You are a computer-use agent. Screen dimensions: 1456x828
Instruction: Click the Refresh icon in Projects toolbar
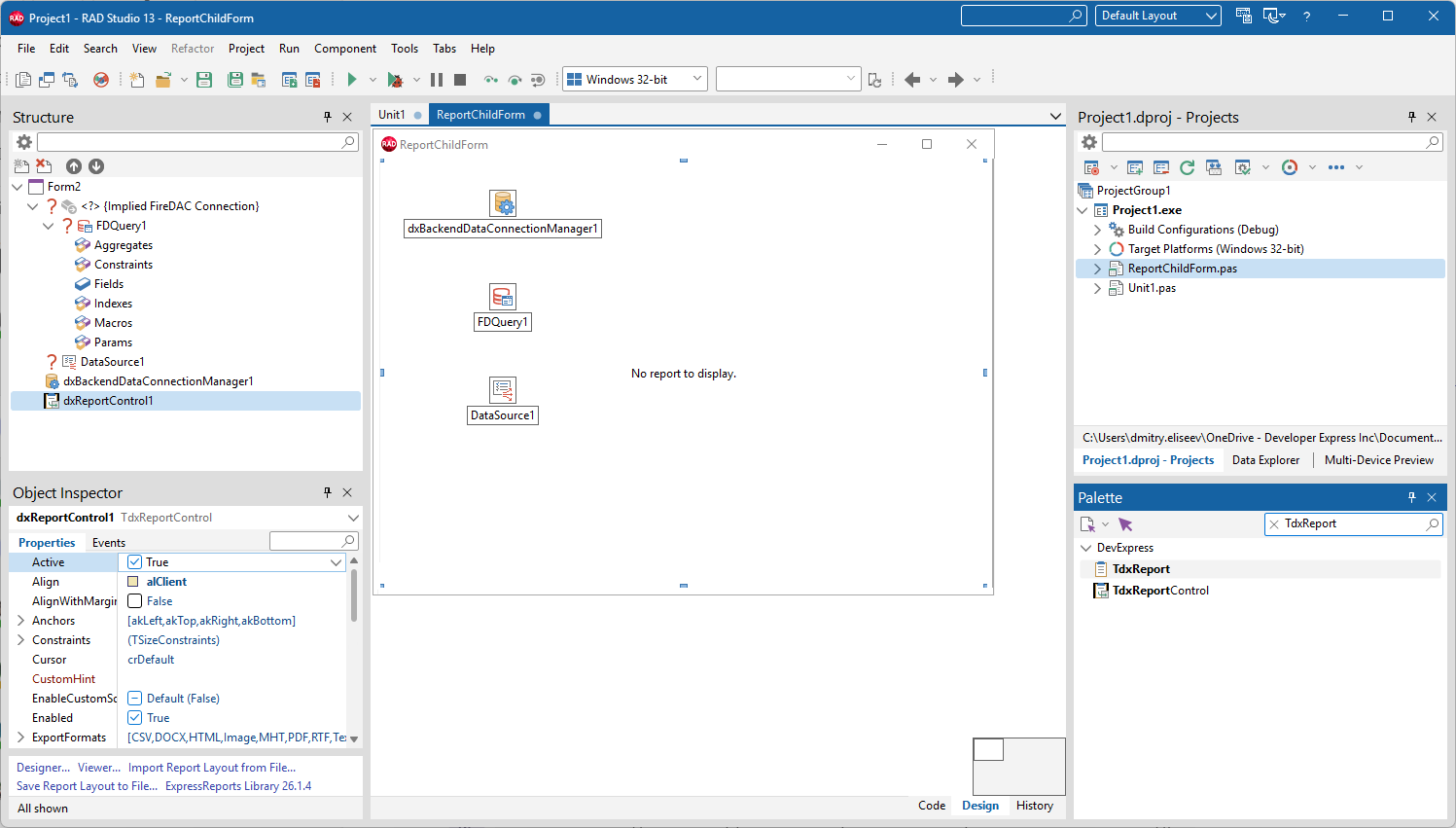(x=1187, y=167)
